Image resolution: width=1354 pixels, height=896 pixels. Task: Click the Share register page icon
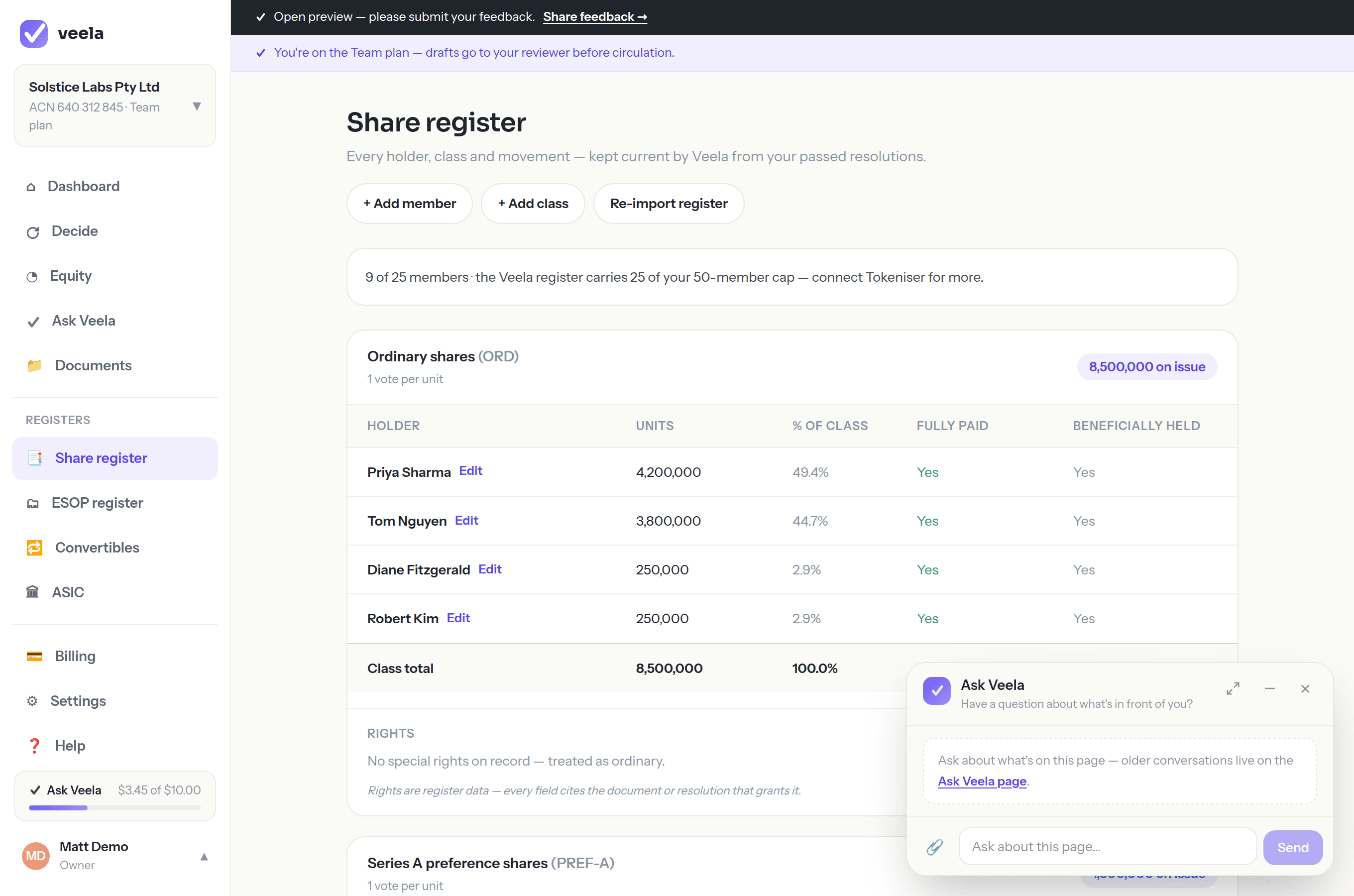34,458
